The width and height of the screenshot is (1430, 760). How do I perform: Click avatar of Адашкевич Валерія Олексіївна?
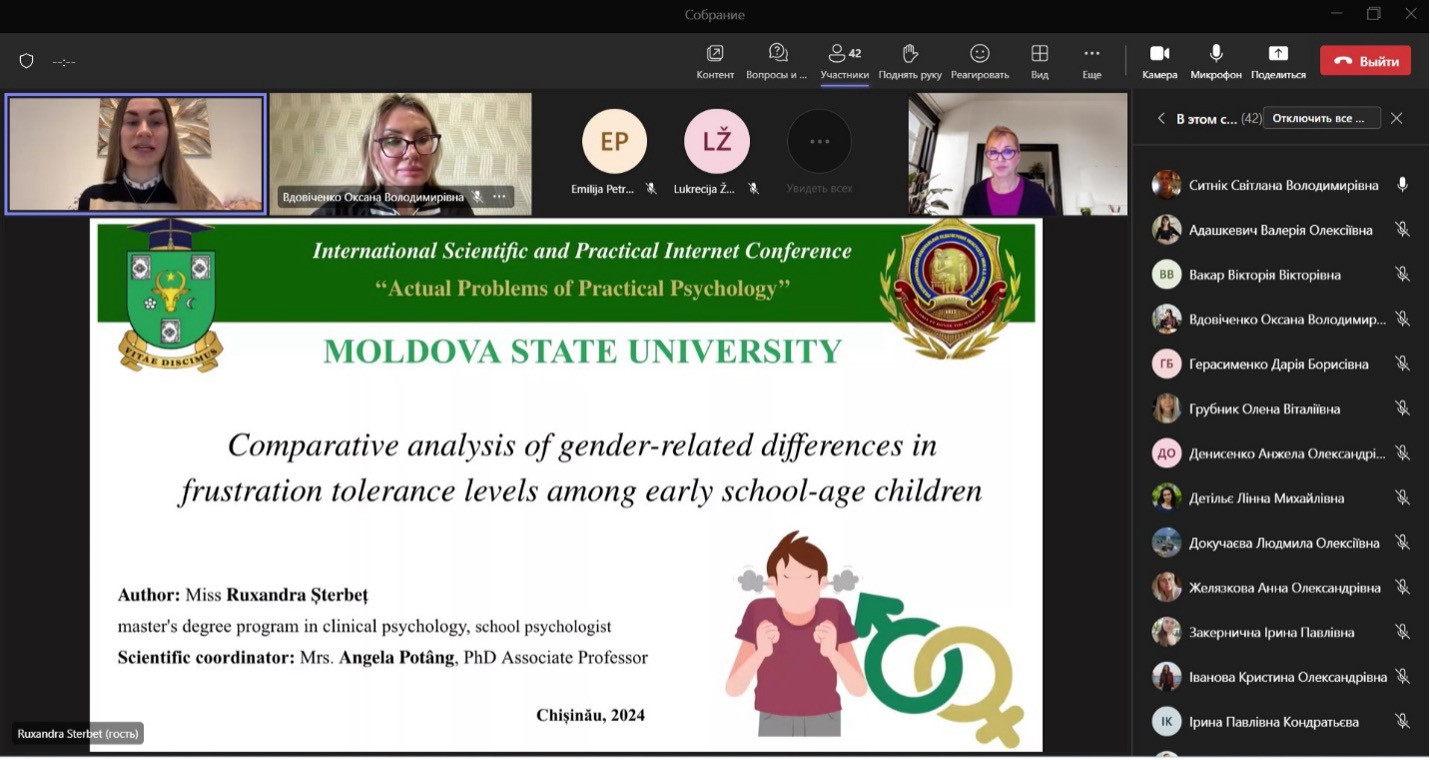(x=1166, y=230)
